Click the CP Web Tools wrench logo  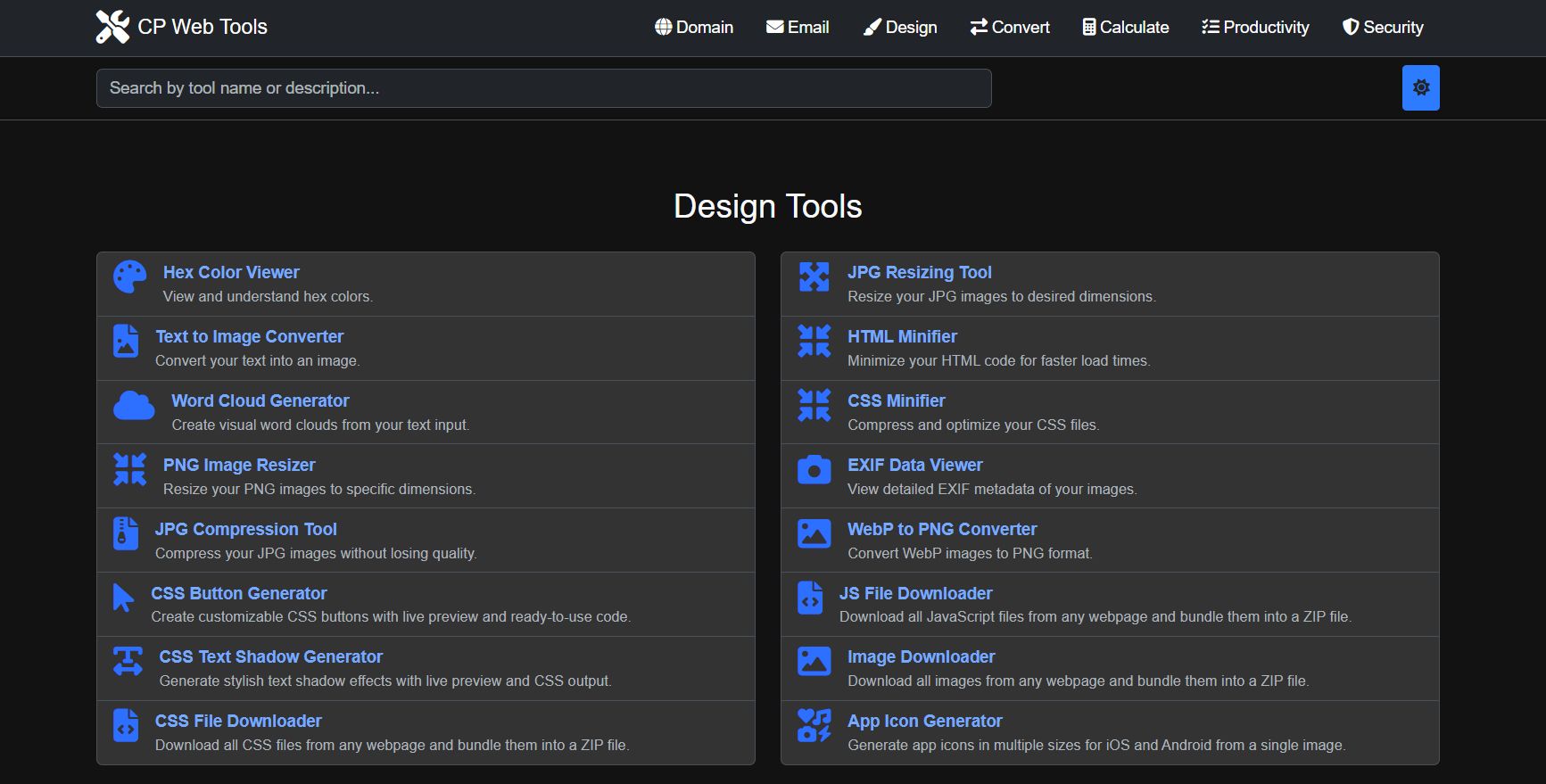tap(112, 27)
